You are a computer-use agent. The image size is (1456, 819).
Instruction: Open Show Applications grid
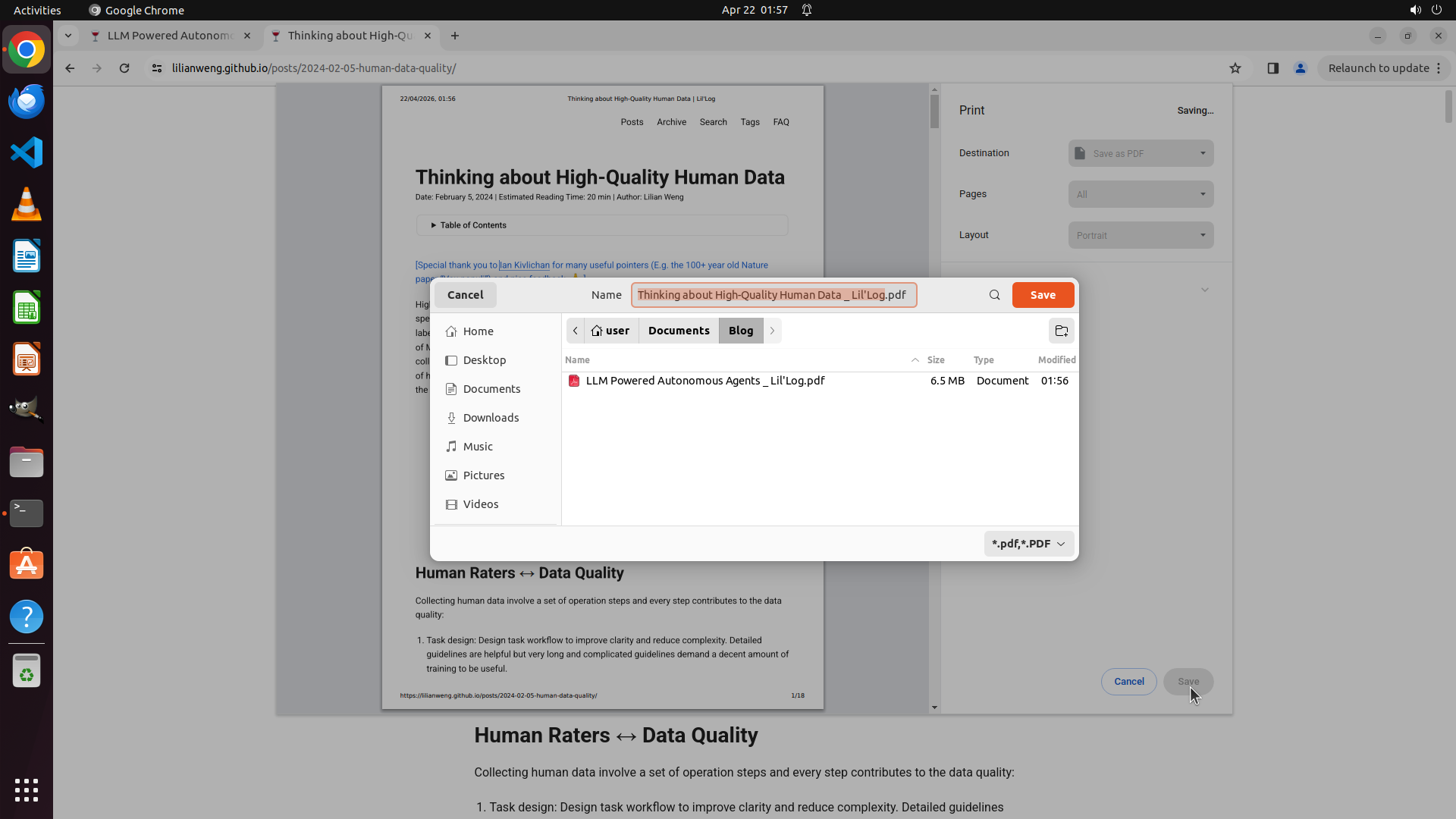(x=27, y=789)
